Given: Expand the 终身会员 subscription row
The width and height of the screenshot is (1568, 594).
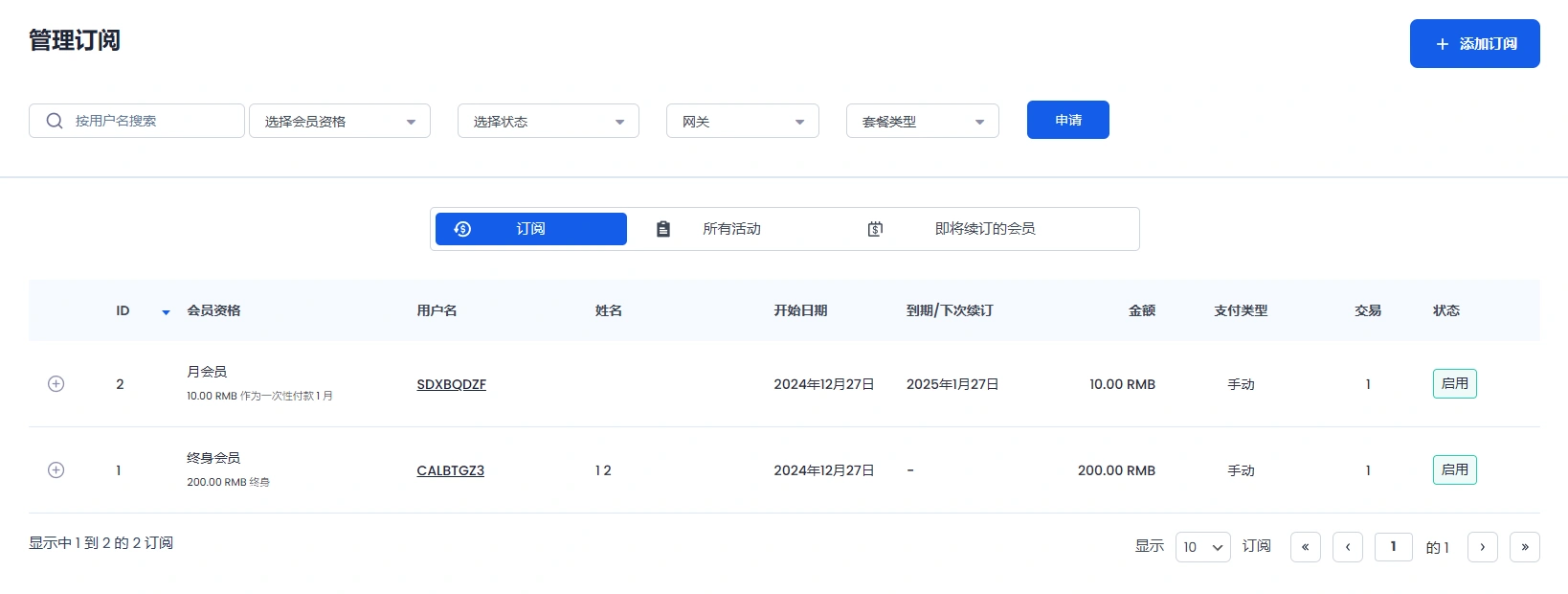Looking at the screenshot, I should 56,470.
